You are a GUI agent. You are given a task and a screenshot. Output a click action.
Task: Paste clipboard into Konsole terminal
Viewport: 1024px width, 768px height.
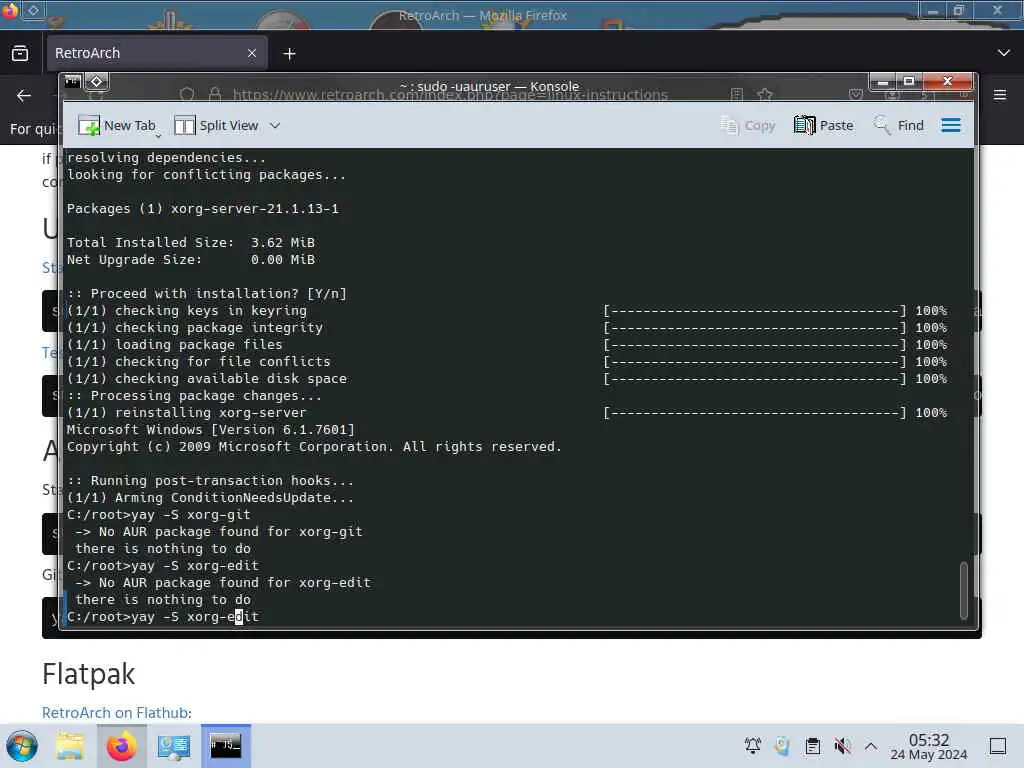tap(824, 125)
